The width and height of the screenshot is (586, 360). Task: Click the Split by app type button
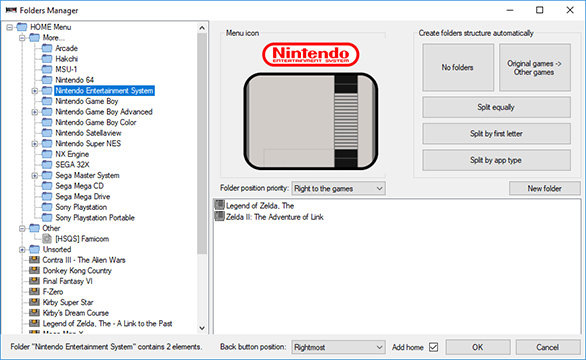pyautogui.click(x=496, y=160)
